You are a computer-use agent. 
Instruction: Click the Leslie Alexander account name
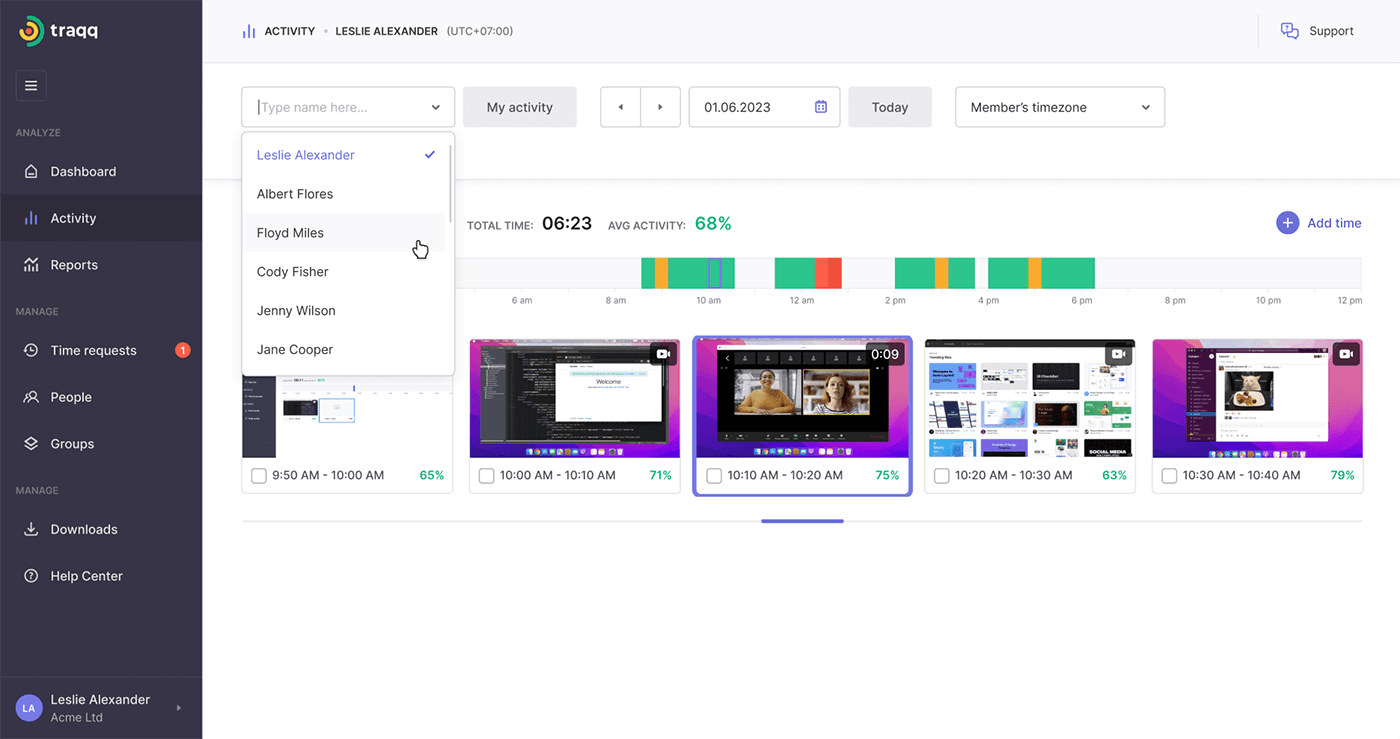coord(100,699)
